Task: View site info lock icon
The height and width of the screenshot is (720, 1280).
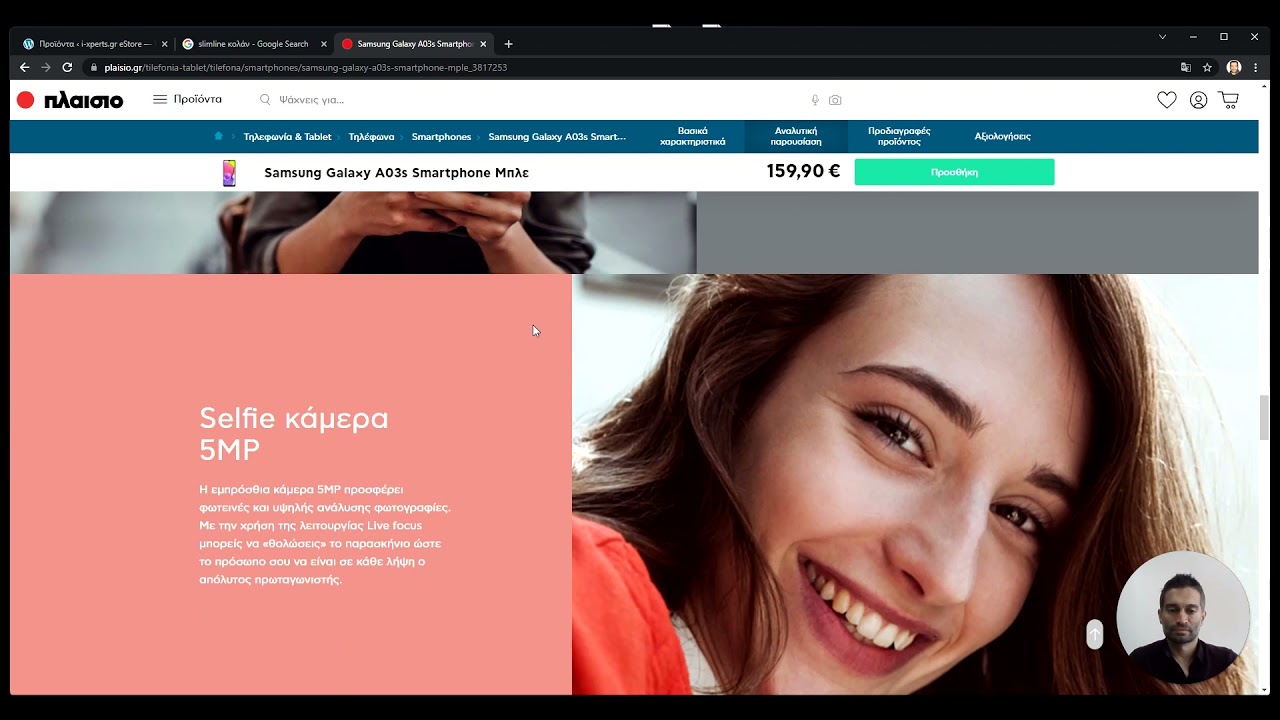Action: coord(94,68)
